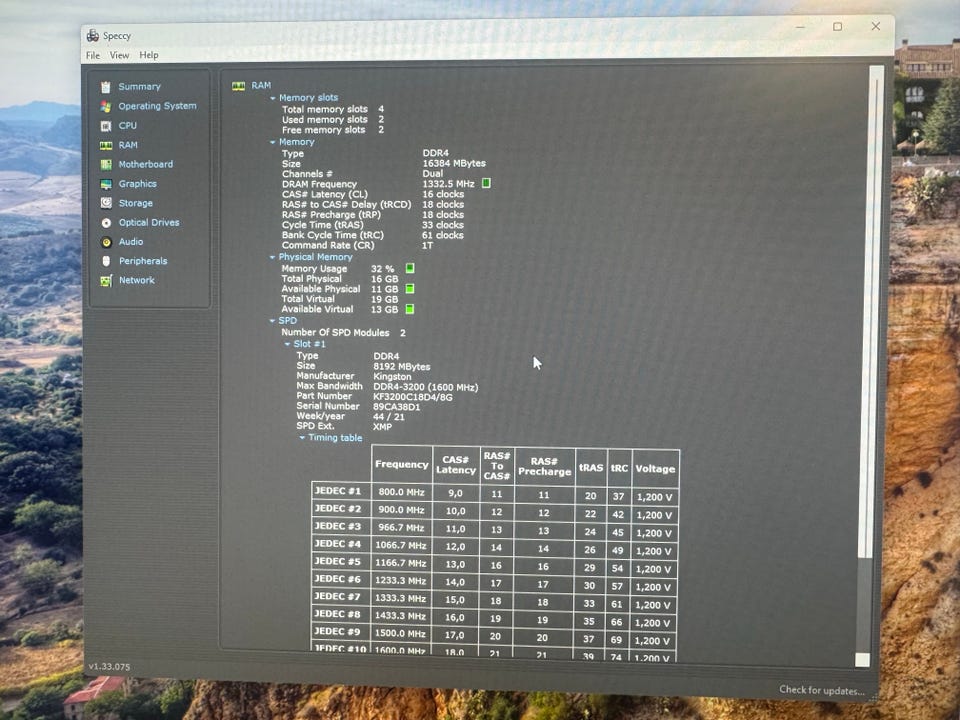960x720 pixels.
Task: Open the Help menu
Action: [149, 55]
